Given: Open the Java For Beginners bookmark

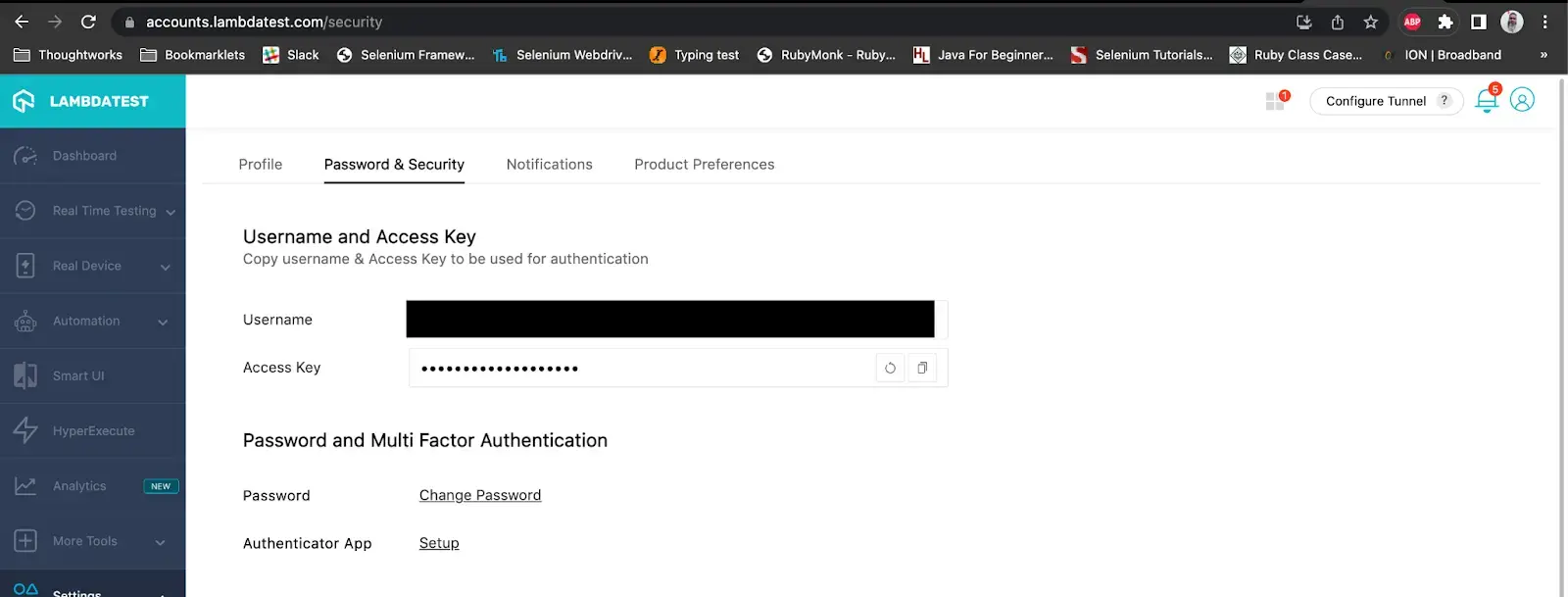Looking at the screenshot, I should coord(984,55).
